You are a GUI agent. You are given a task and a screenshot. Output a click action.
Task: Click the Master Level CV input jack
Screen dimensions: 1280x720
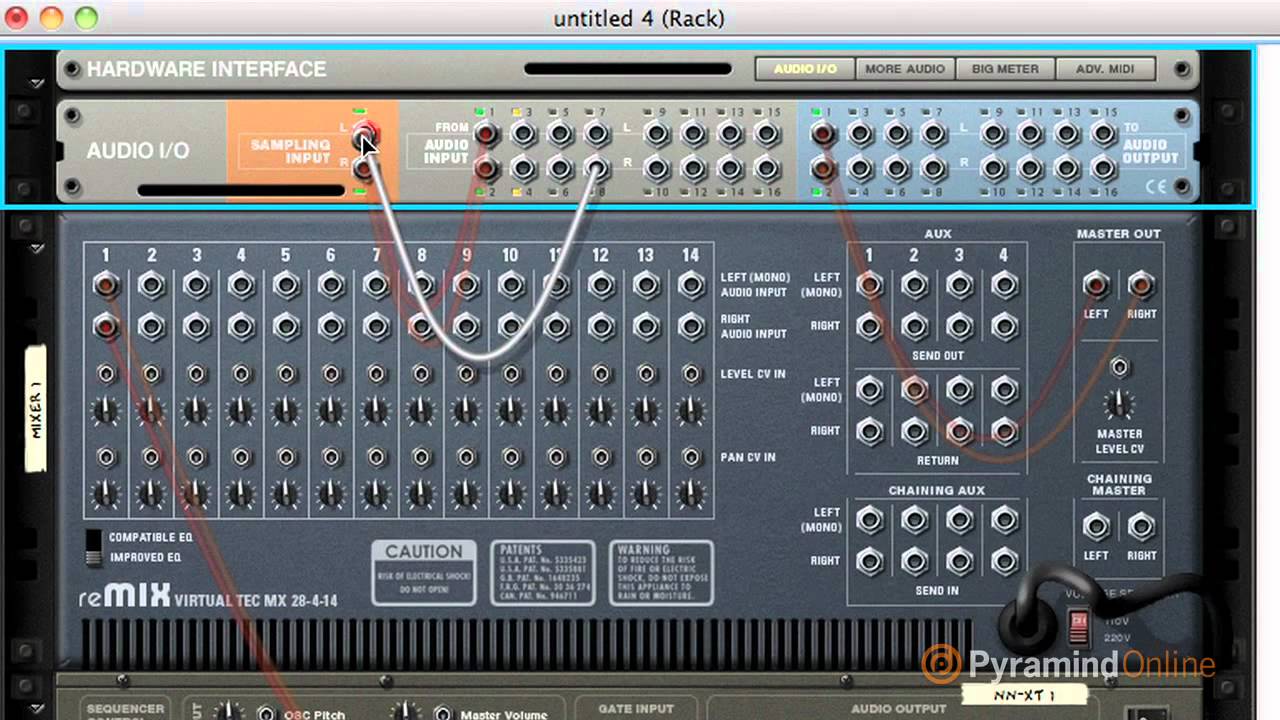(1120, 367)
